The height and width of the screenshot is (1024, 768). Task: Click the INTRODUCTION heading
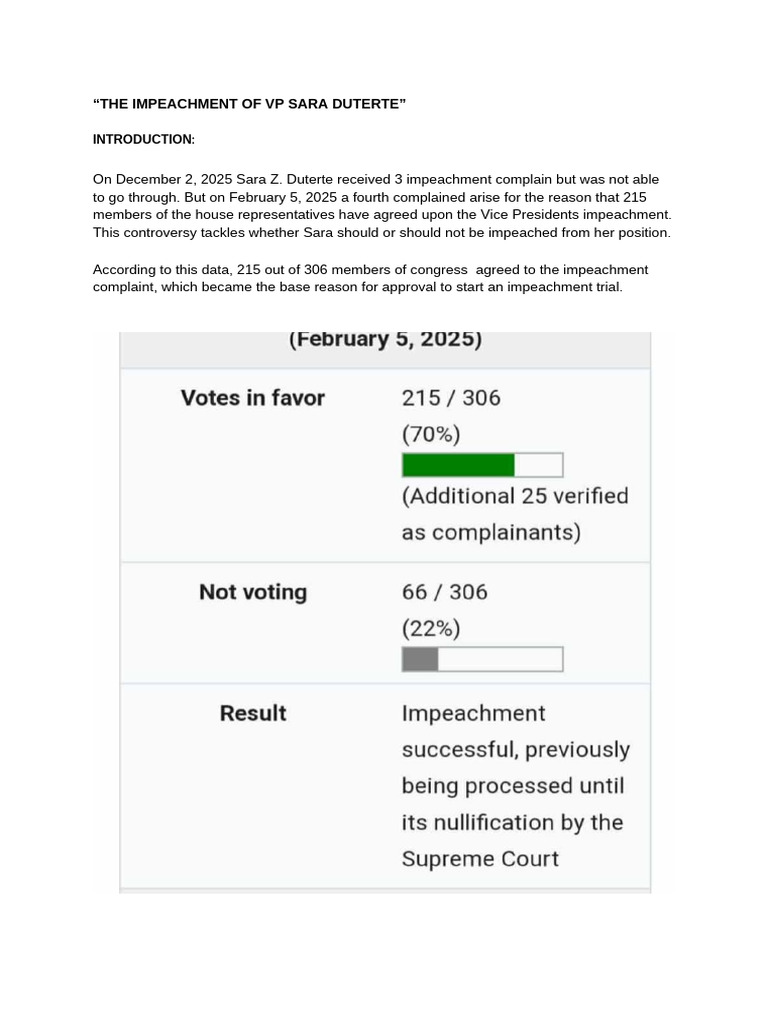pos(144,140)
